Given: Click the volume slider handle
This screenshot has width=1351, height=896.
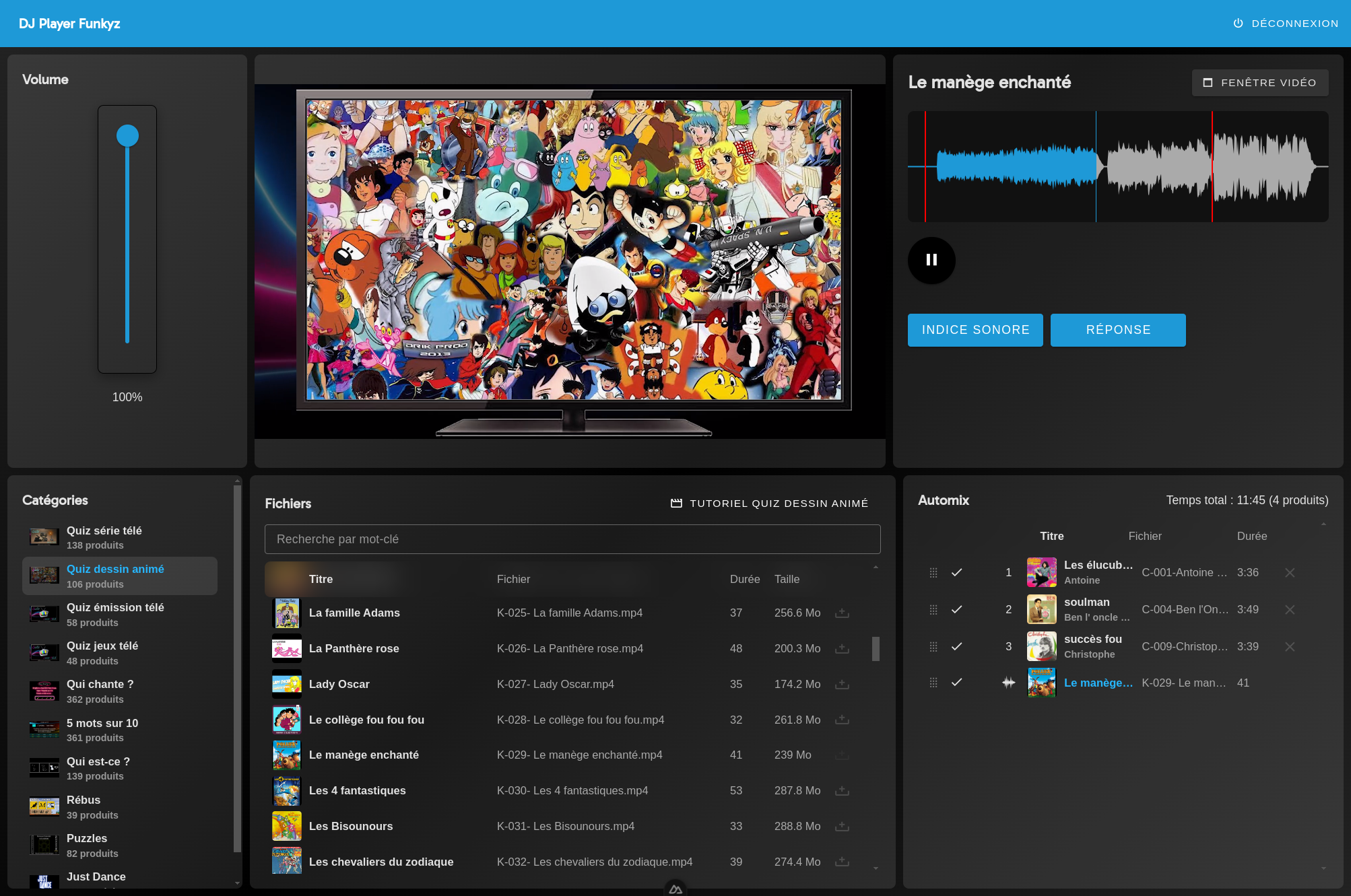Looking at the screenshot, I should tap(127, 135).
